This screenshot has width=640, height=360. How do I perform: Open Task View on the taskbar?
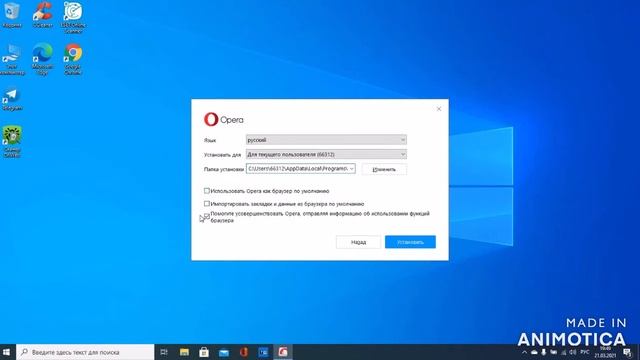click(164, 352)
